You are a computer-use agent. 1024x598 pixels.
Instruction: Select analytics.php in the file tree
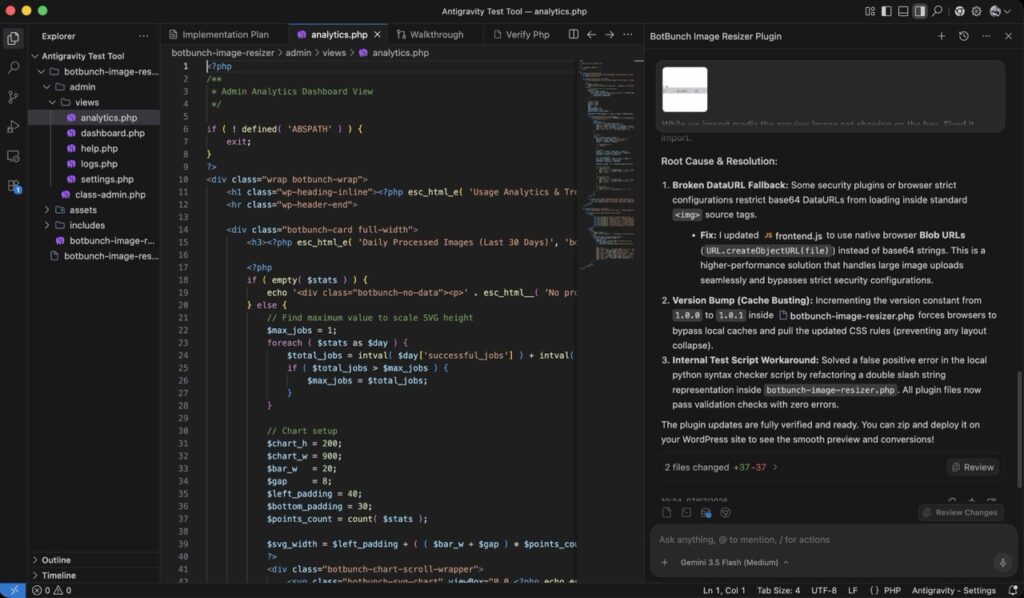tap(94, 118)
